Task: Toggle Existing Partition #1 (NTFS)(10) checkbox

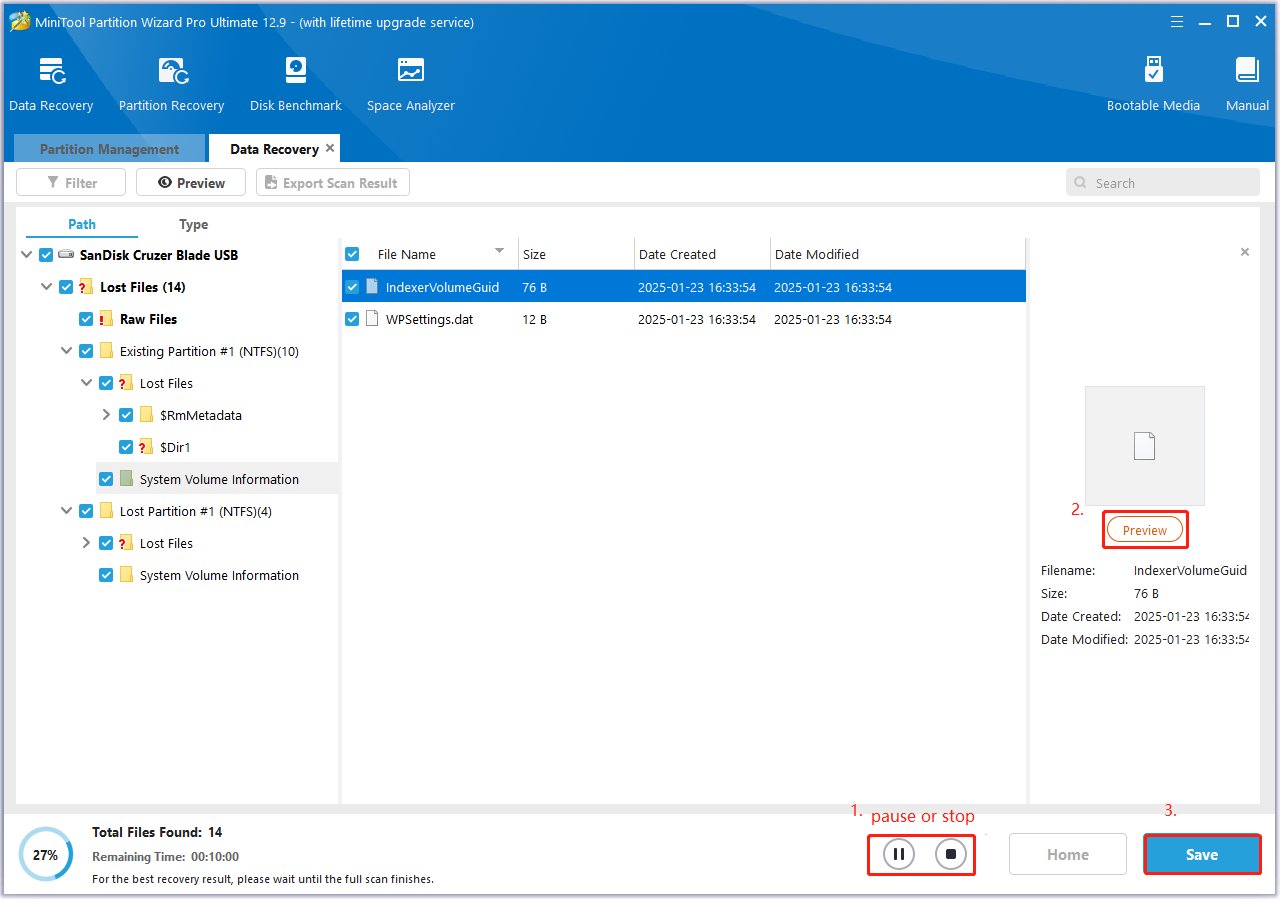Action: 86,351
